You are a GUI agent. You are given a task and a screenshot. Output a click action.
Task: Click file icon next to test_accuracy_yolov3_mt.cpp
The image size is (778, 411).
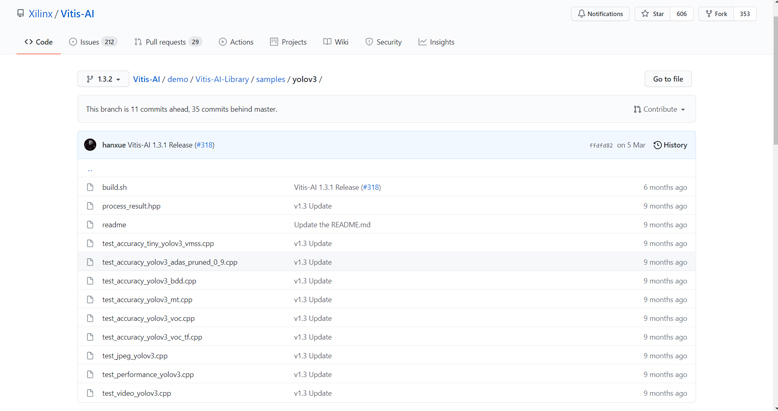(x=90, y=300)
